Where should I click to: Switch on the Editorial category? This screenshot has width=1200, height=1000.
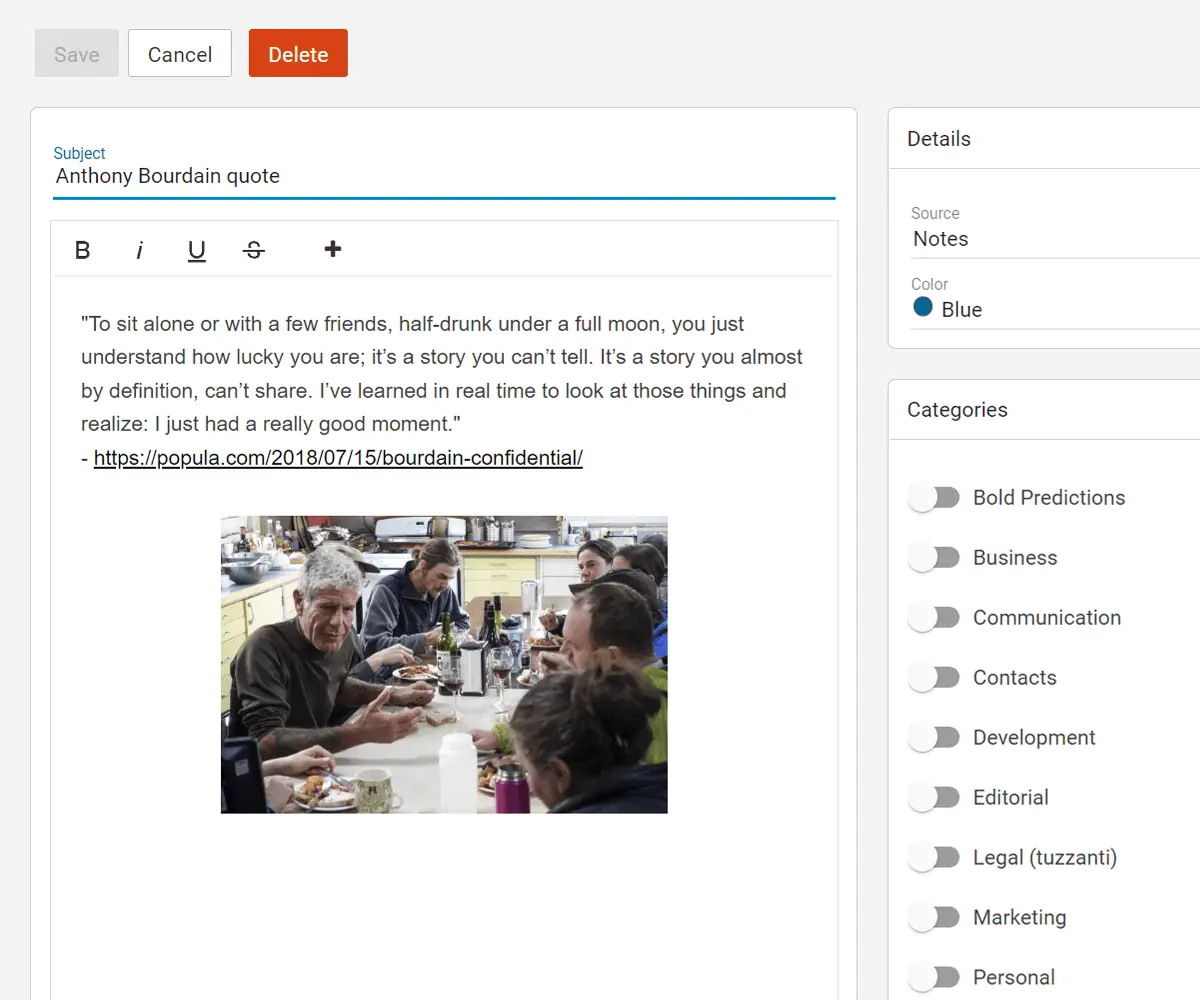pos(934,798)
